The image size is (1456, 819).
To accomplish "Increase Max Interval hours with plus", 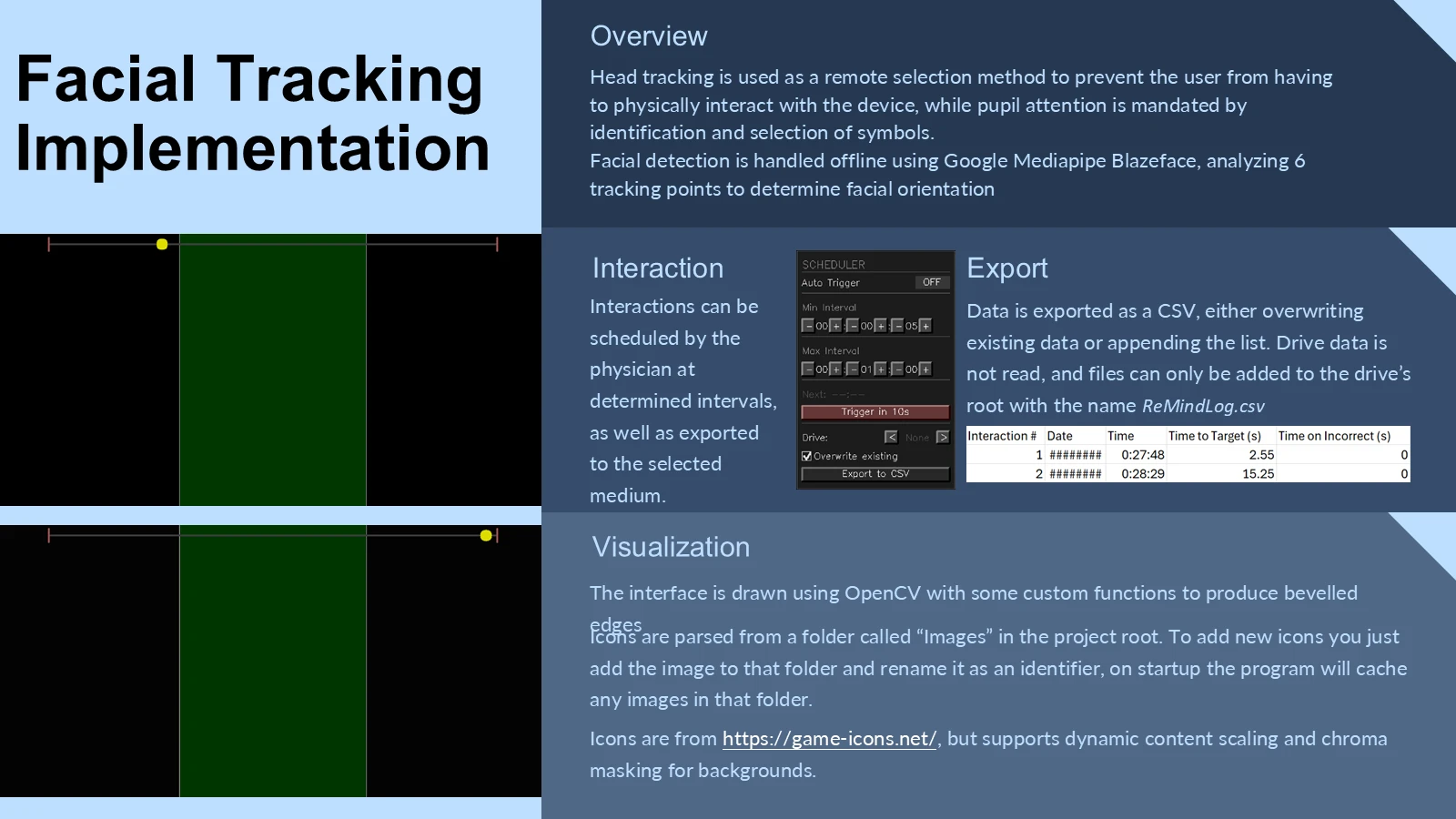I will tap(835, 369).
